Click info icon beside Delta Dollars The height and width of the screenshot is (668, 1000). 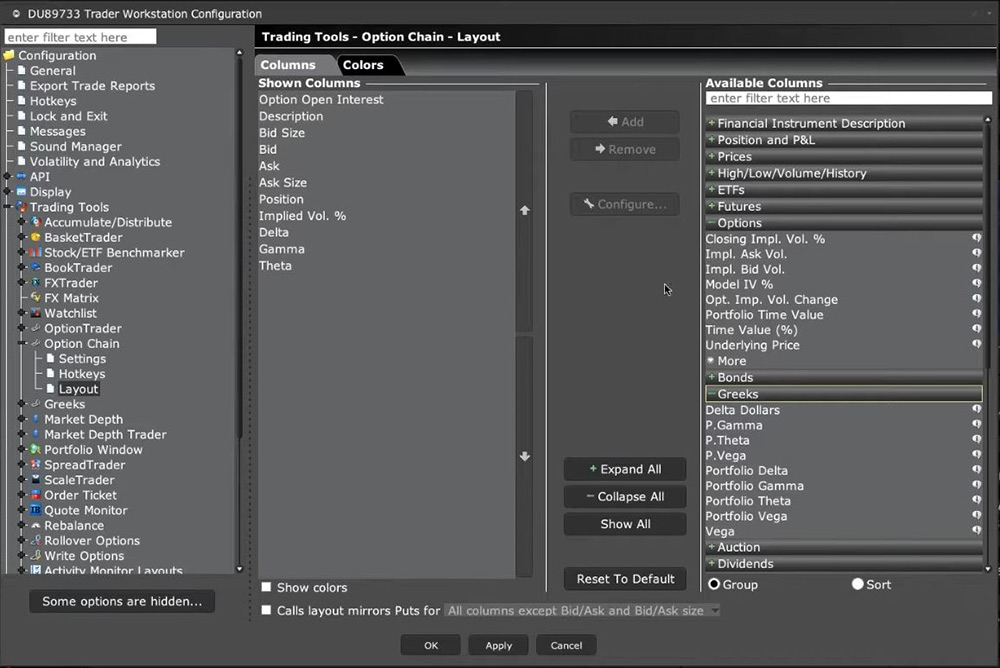pos(976,409)
